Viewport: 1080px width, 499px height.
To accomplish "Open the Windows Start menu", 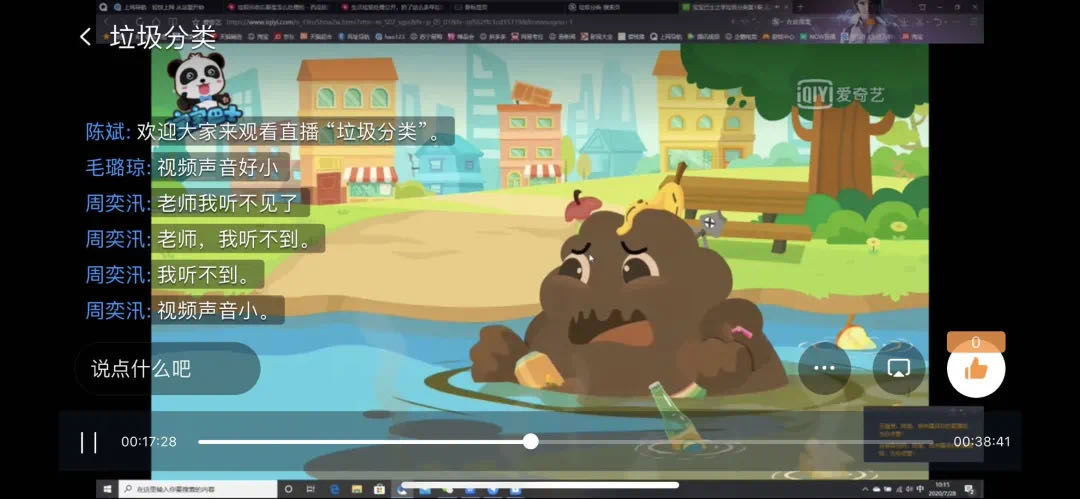I will (106, 489).
